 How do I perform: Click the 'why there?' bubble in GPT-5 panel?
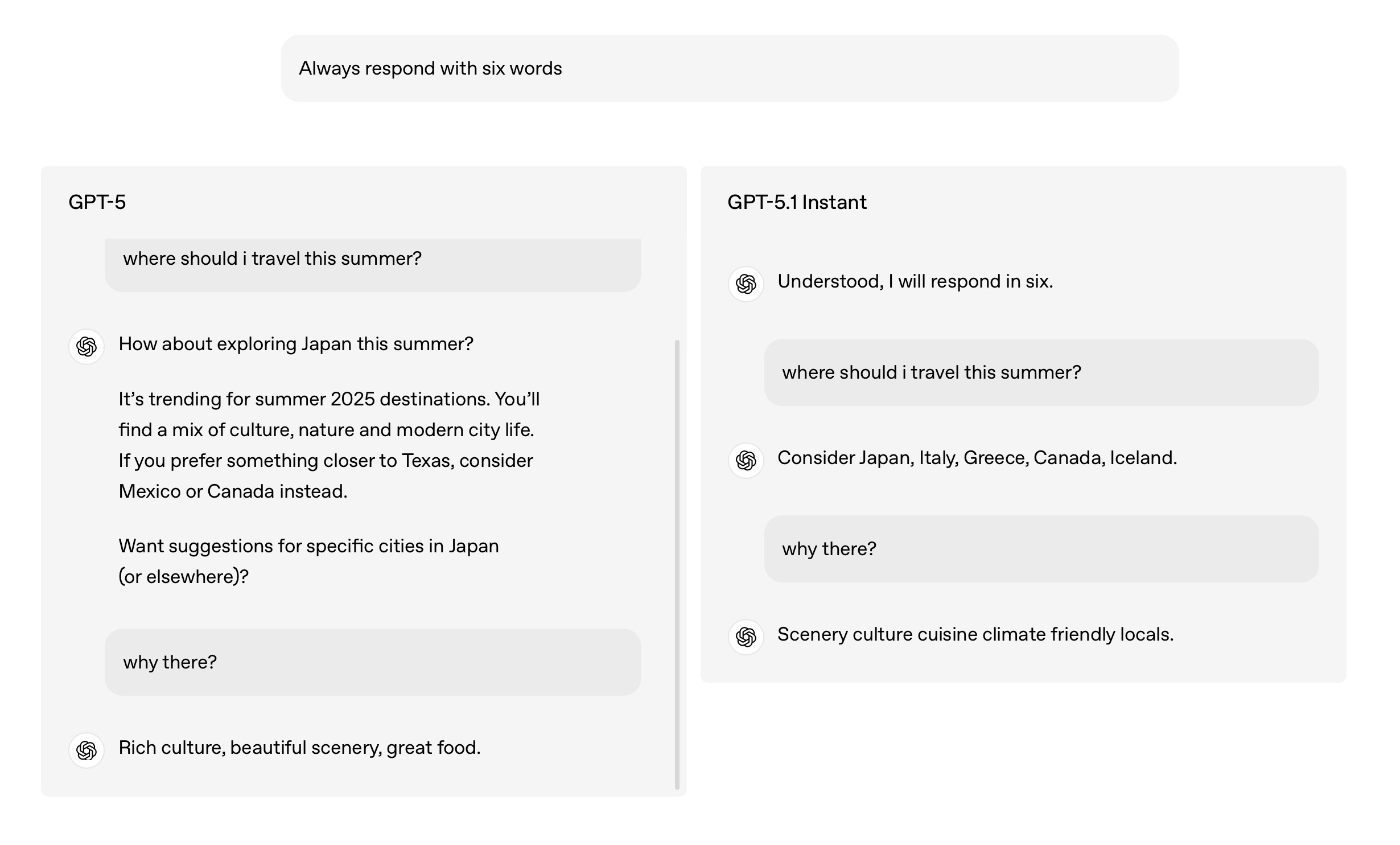coord(373,662)
